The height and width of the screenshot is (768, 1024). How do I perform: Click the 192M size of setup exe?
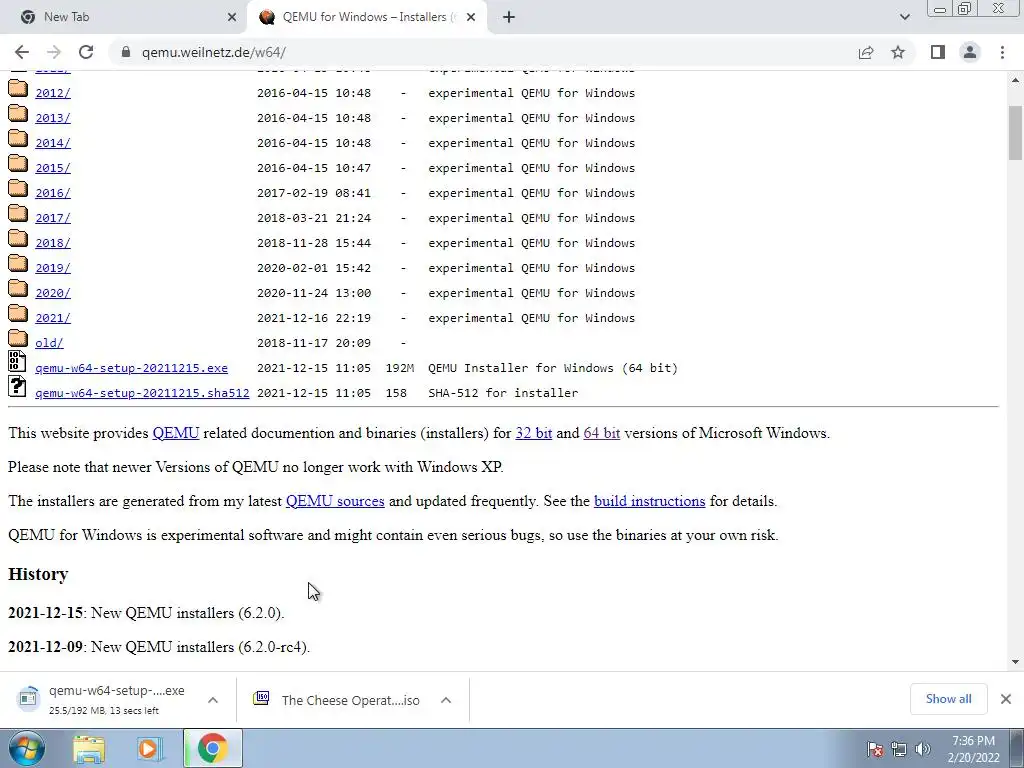400,368
